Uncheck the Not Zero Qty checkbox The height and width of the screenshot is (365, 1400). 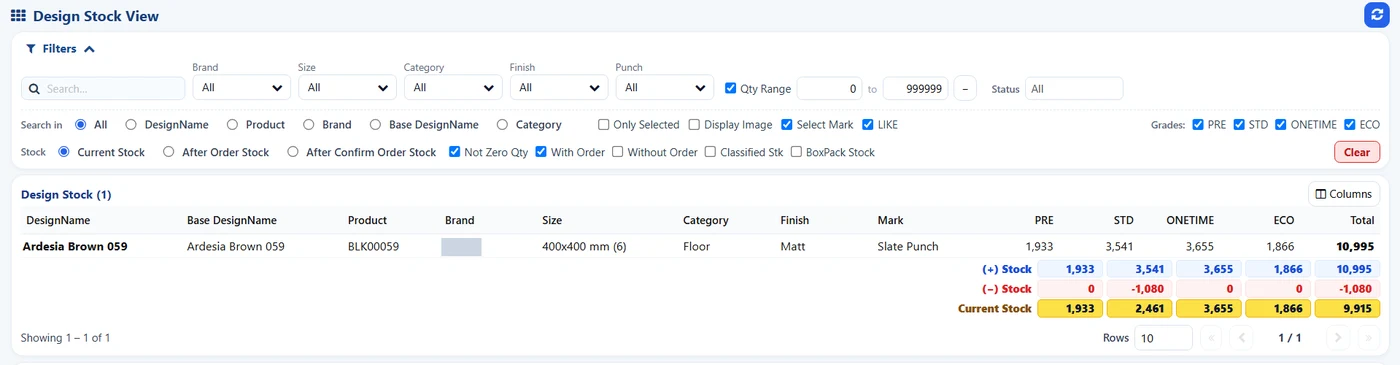point(455,152)
